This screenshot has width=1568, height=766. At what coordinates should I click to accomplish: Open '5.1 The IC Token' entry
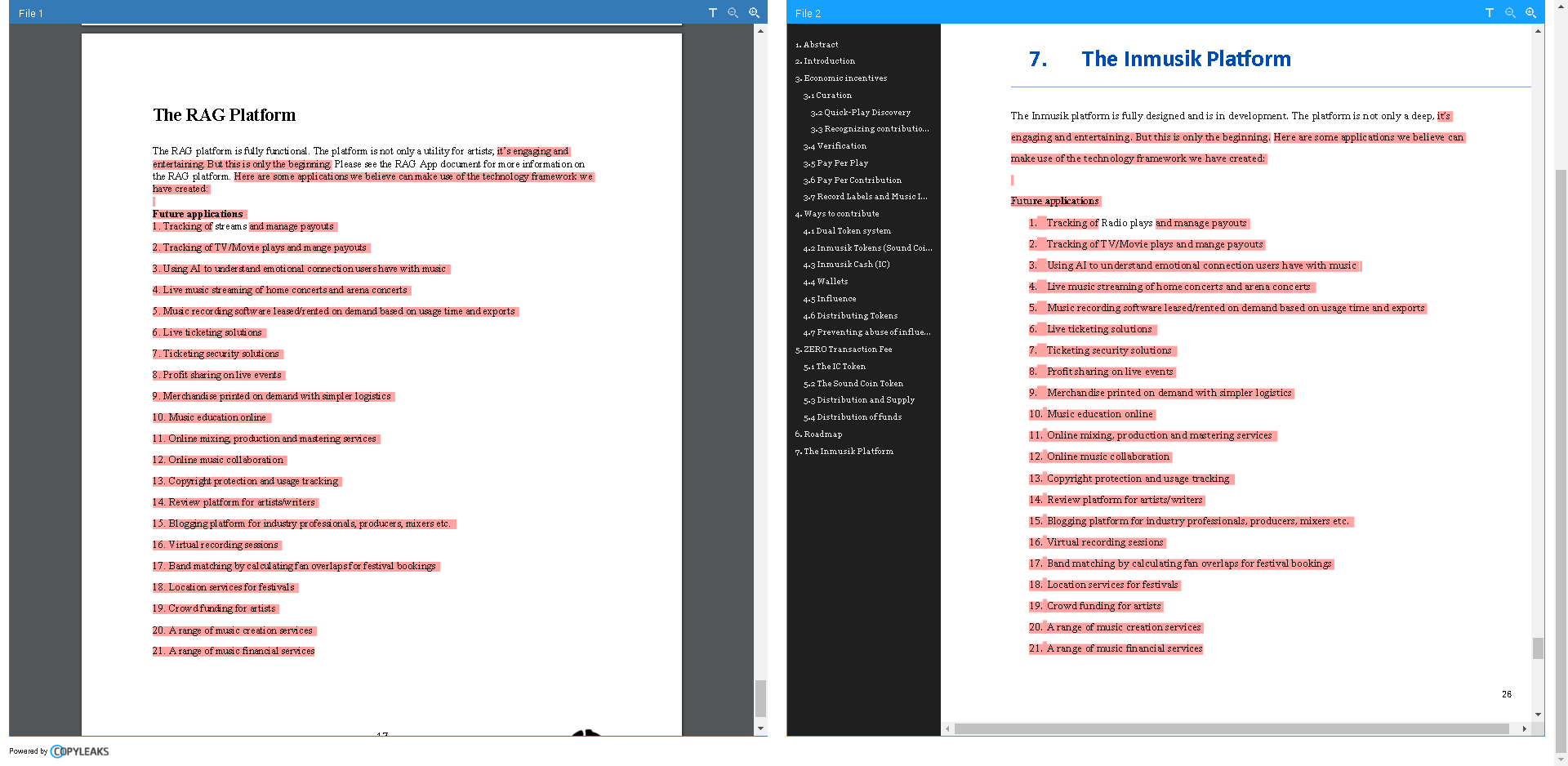coord(834,367)
